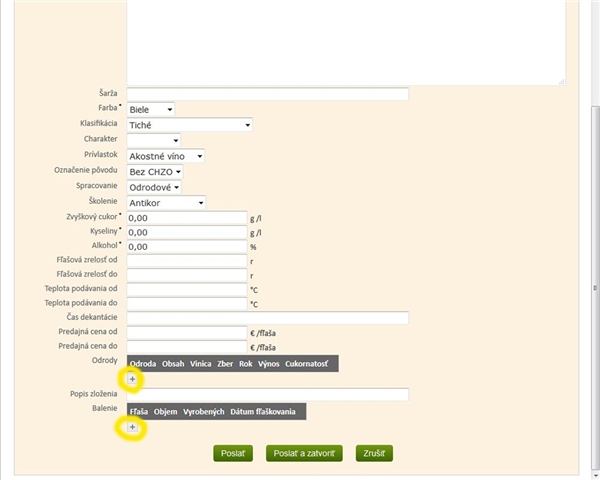Add a new row under Odrody table
The image size is (600, 480).
point(132,379)
